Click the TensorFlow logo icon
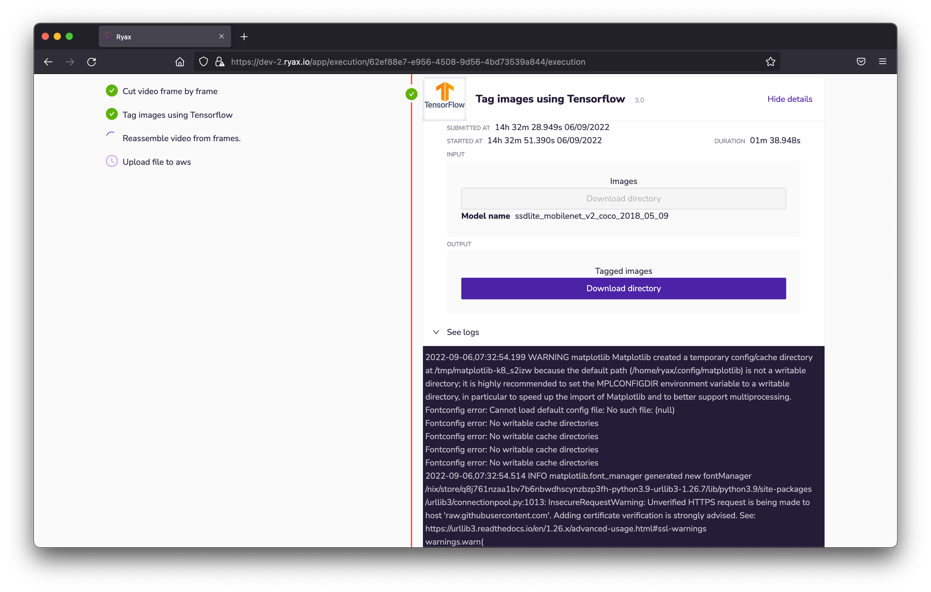The image size is (931, 592). (444, 97)
